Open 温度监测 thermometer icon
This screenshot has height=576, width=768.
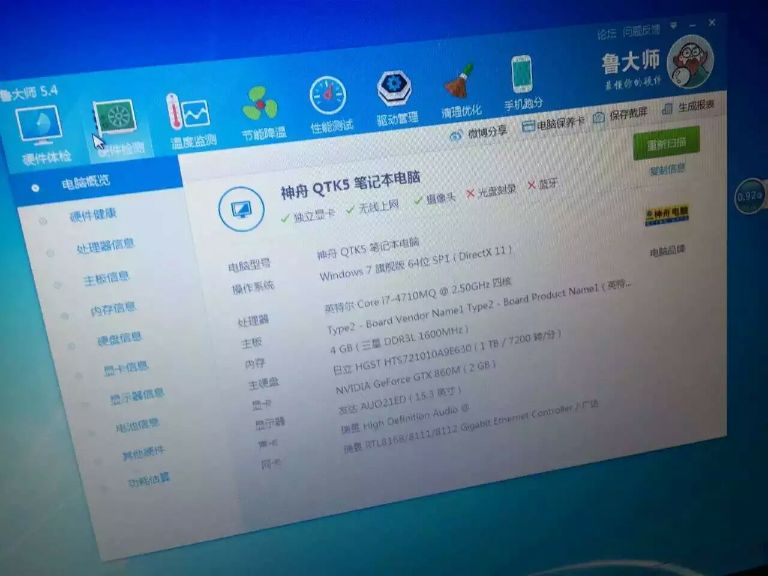click(x=188, y=112)
